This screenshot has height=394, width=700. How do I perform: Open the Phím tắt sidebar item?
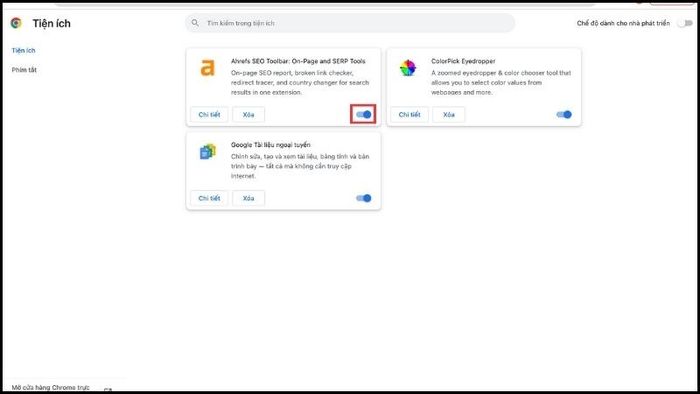[24, 70]
